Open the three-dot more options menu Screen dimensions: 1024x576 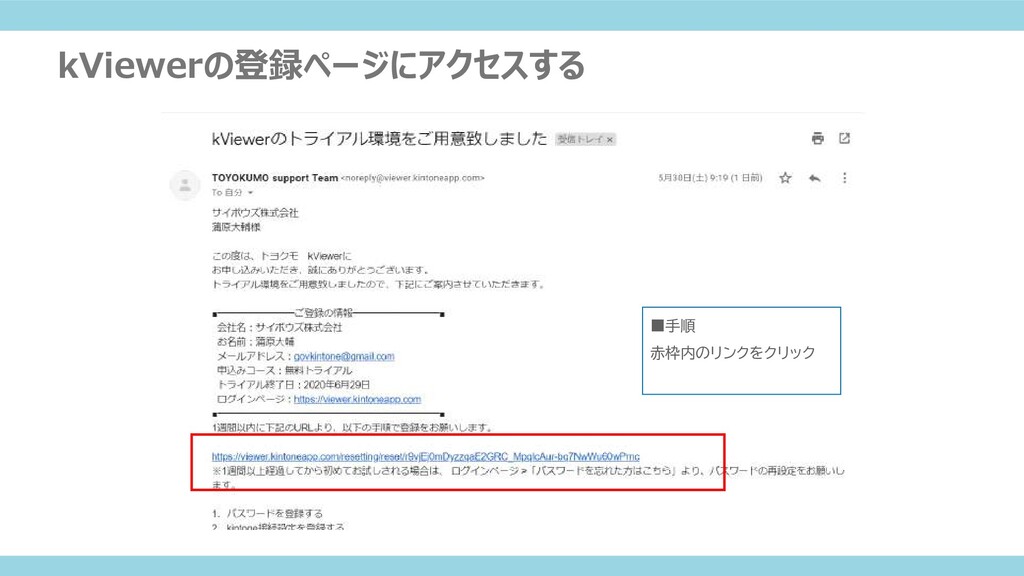(844, 178)
